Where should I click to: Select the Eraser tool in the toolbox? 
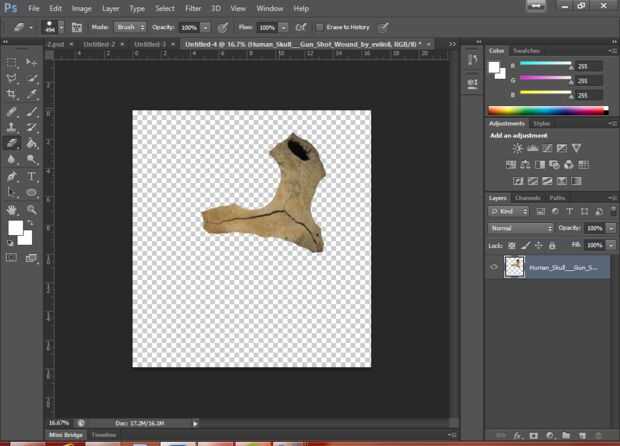11,143
